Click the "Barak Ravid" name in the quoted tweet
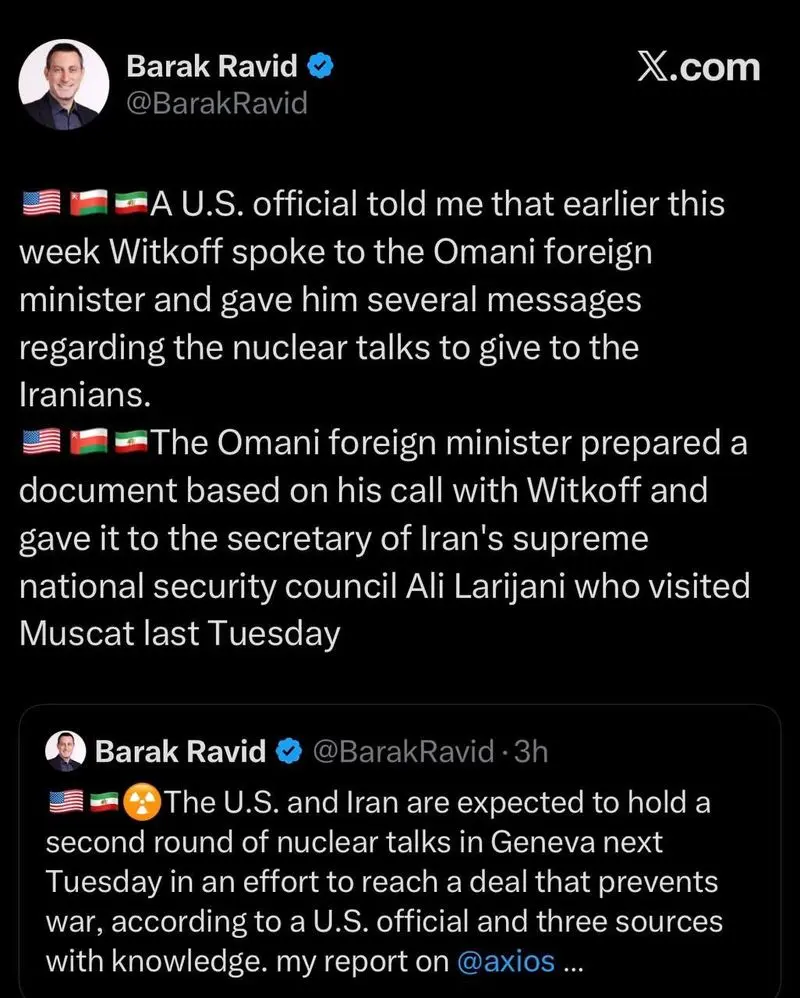Image resolution: width=800 pixels, height=998 pixels. (181, 752)
